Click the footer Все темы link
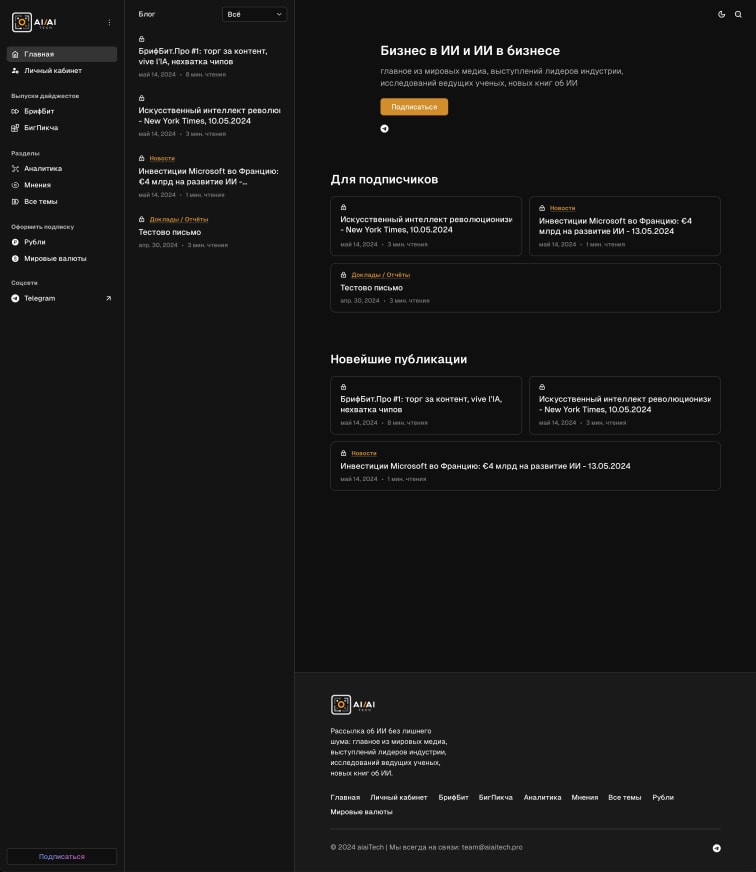The width and height of the screenshot is (756, 872). point(625,797)
